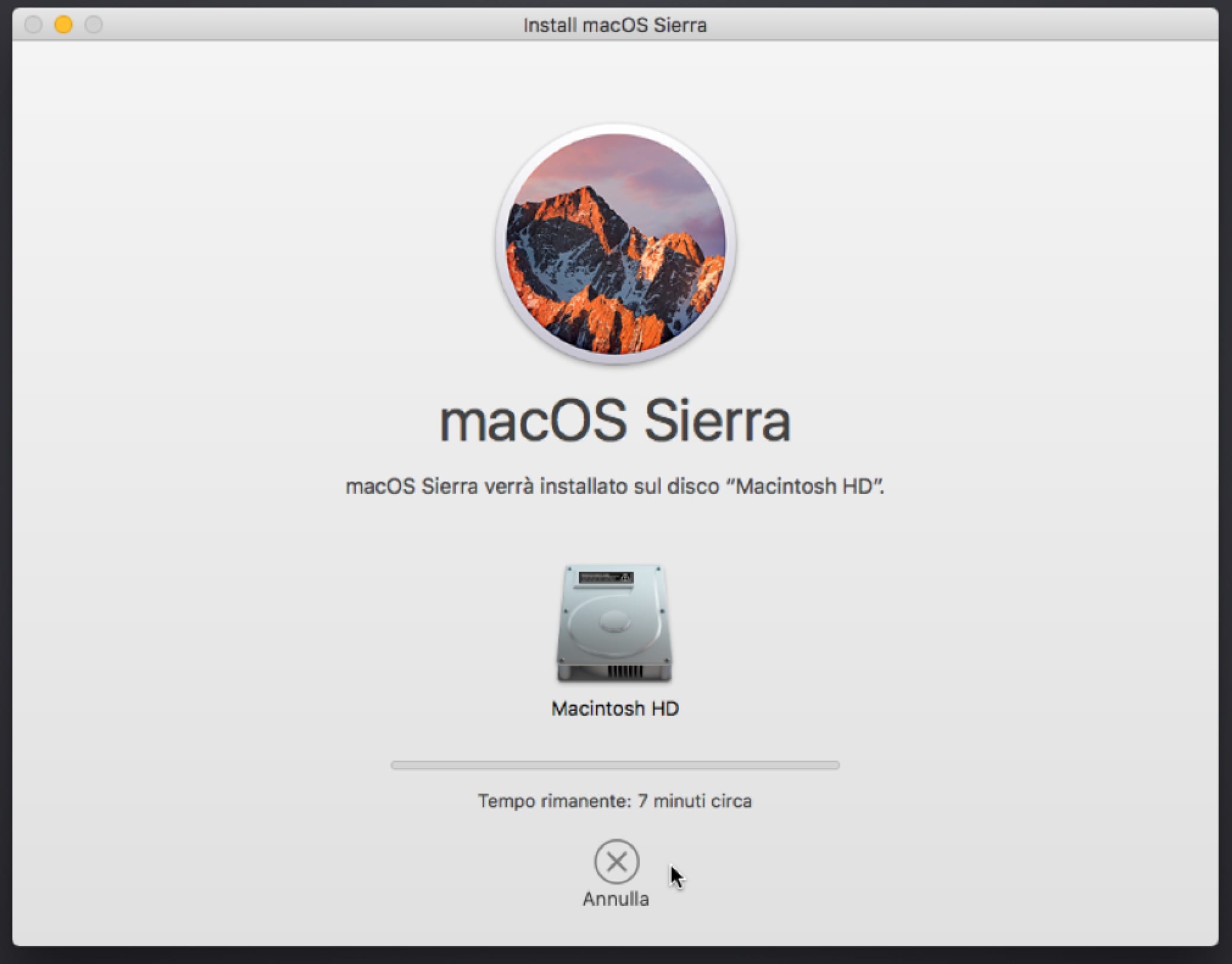Click the circled X cancel icon
The image size is (1232, 964).
[616, 861]
